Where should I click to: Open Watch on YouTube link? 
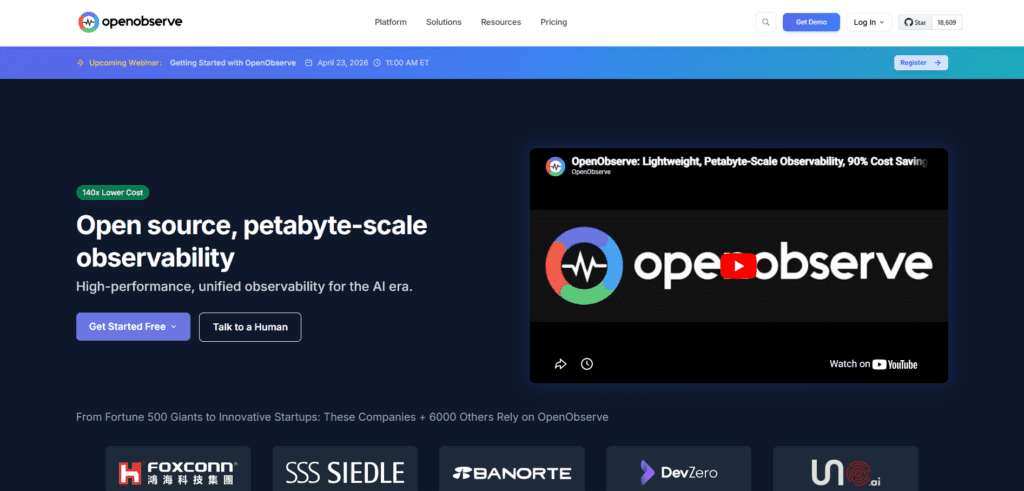[x=873, y=364]
